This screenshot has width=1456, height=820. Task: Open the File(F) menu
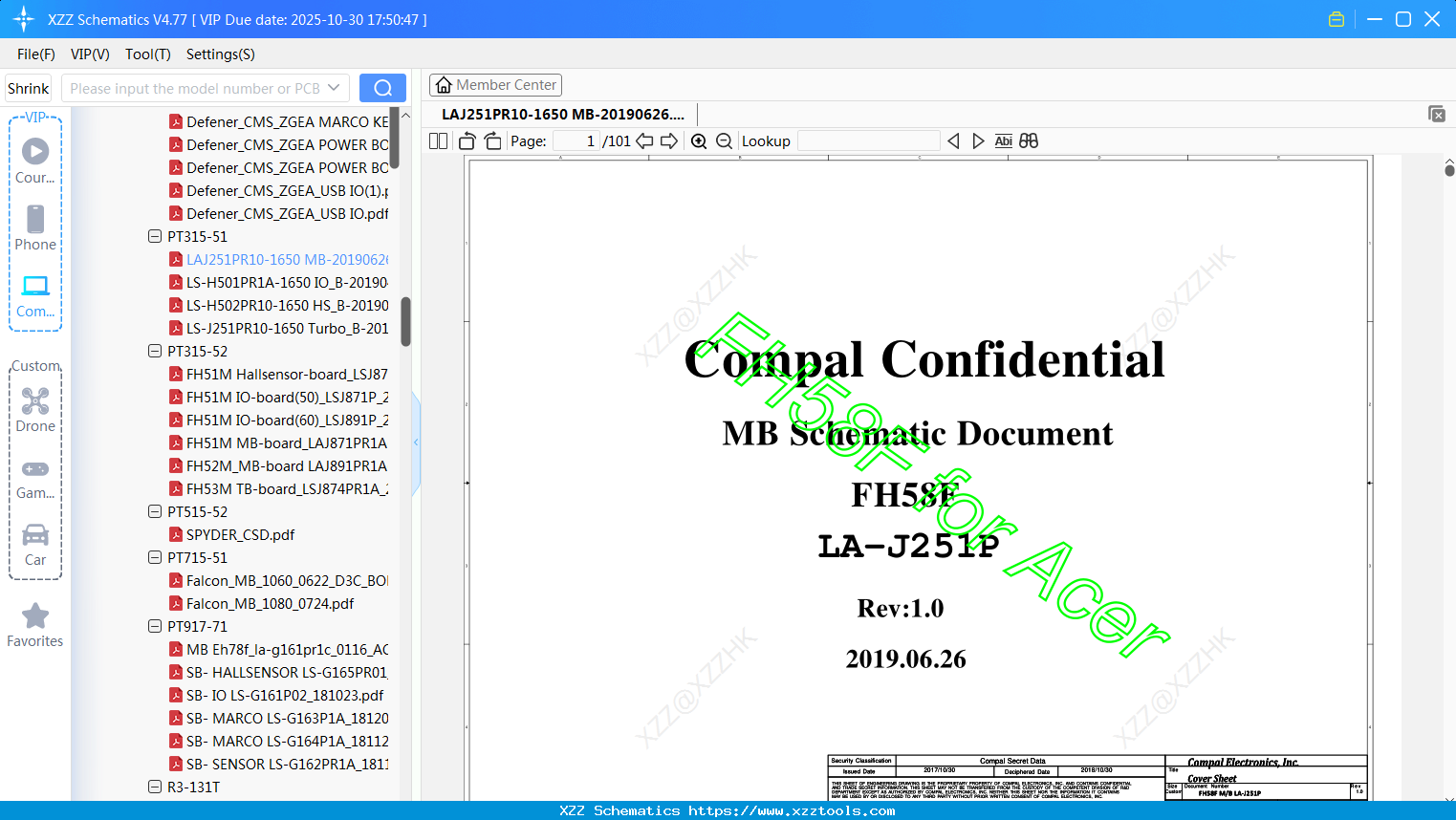(36, 54)
